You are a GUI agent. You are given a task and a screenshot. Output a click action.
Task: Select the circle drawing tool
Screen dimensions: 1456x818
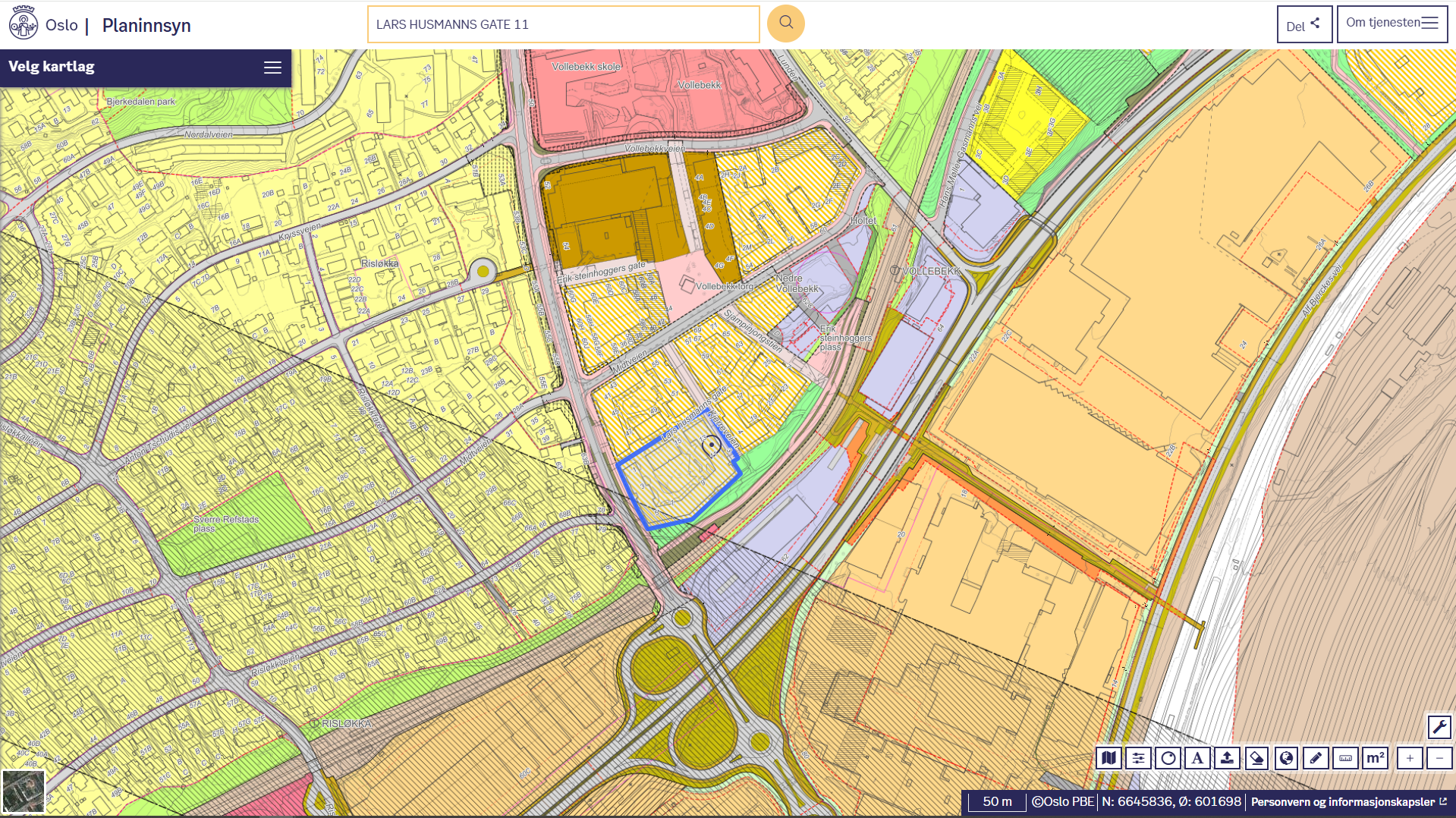point(1168,758)
